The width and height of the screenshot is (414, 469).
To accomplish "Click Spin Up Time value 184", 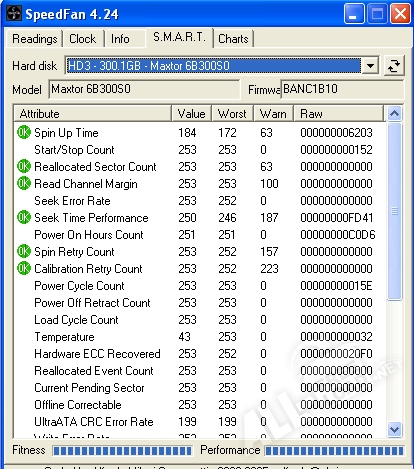I will click(187, 132).
